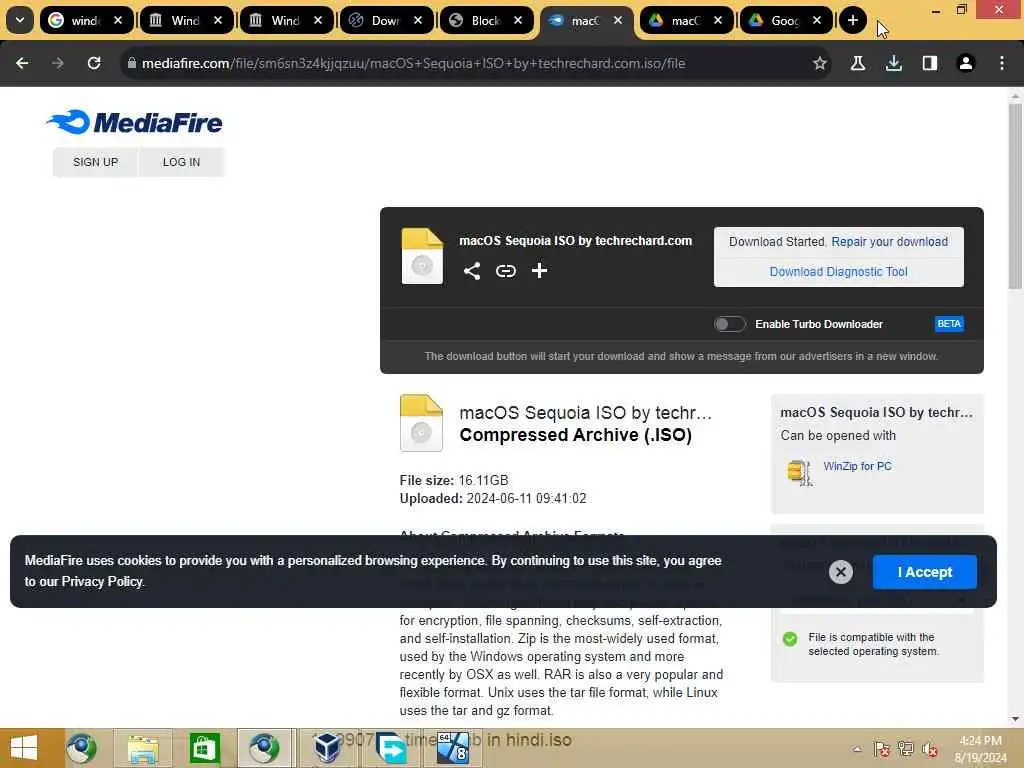Reload the MediaFire page
Image resolution: width=1024 pixels, height=768 pixels.
(94, 63)
